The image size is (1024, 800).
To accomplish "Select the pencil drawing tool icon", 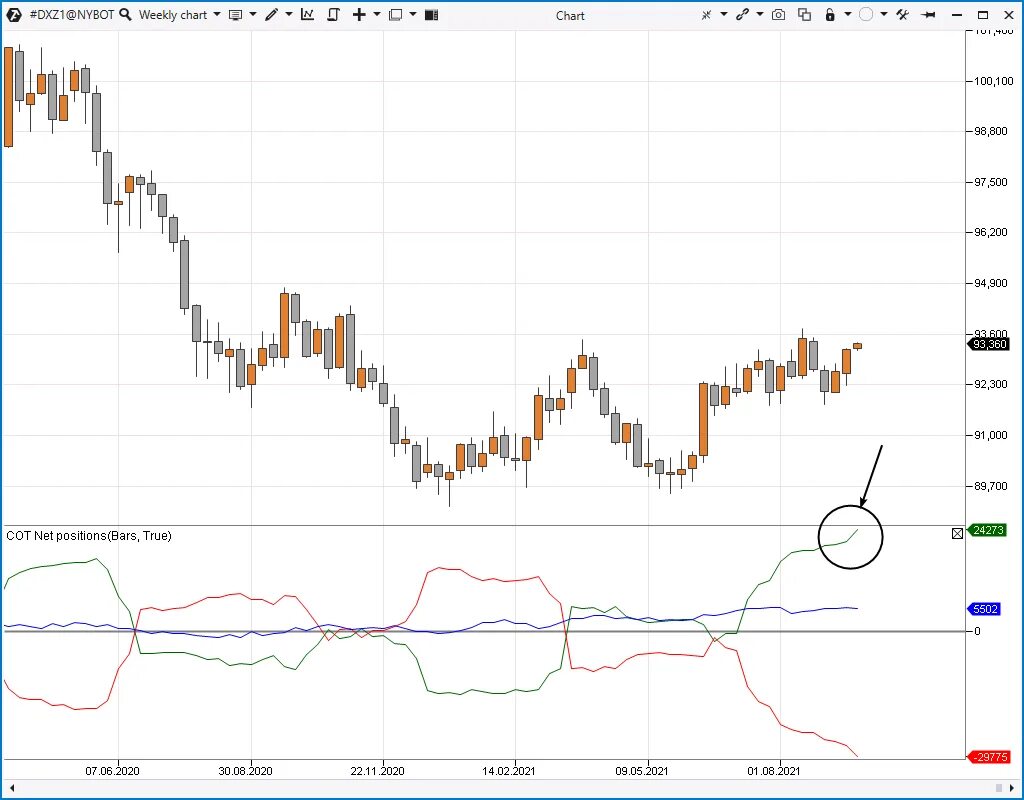I will click(x=272, y=14).
